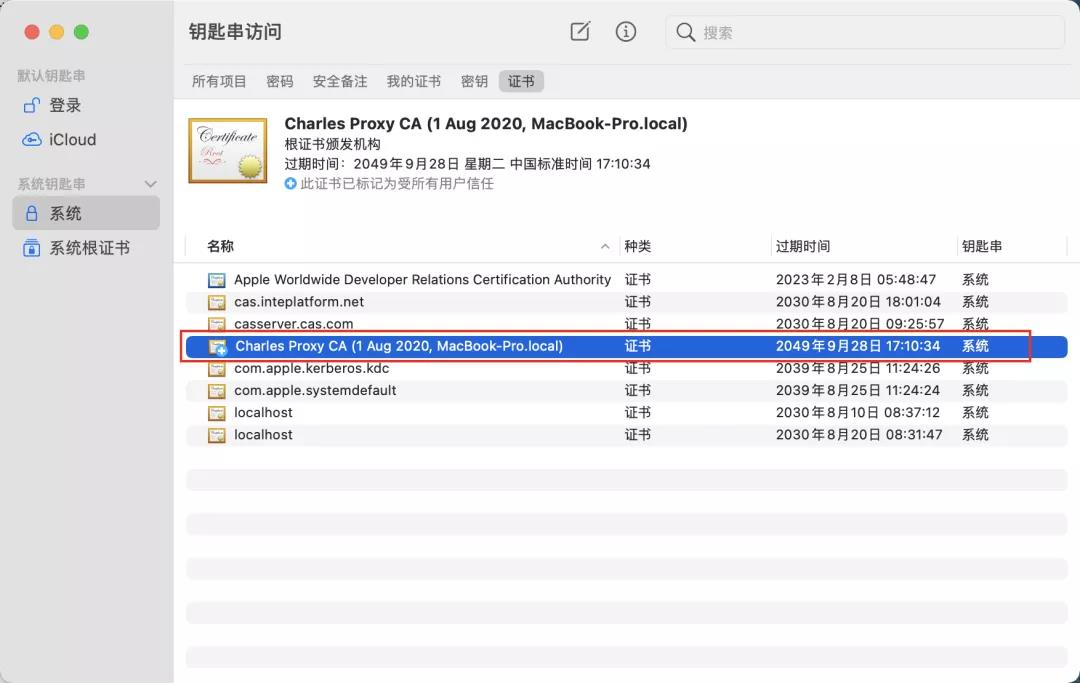Open the 安全备注 tab

click(340, 81)
